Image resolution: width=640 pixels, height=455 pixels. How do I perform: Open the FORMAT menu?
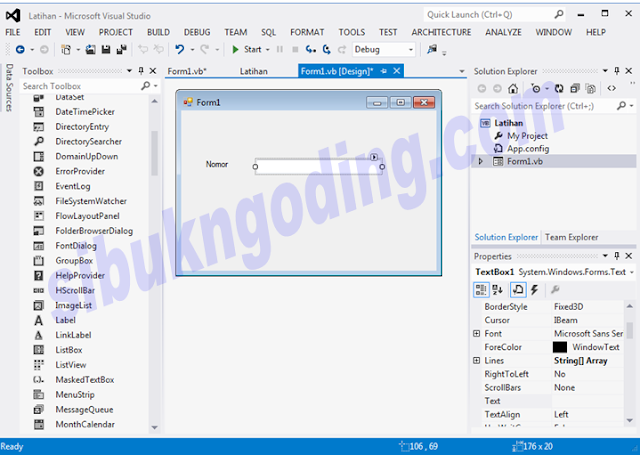pos(307,32)
